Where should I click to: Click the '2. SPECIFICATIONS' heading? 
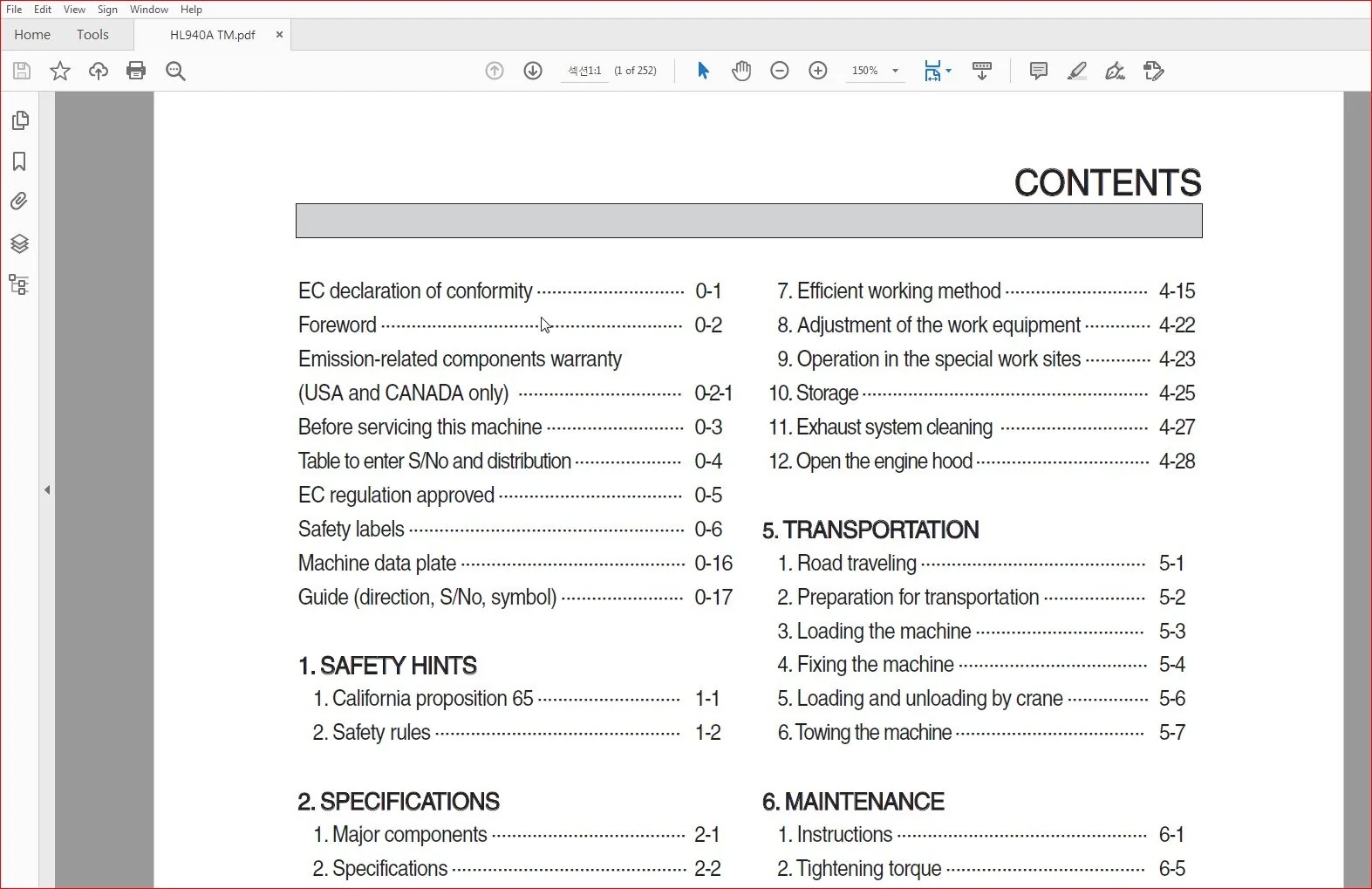click(x=399, y=801)
